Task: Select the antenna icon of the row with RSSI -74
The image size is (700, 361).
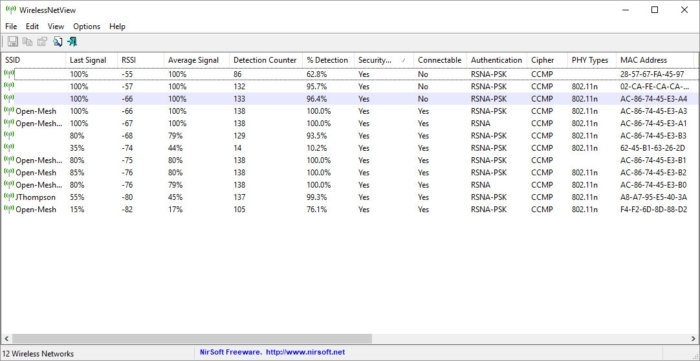Action: [9, 148]
